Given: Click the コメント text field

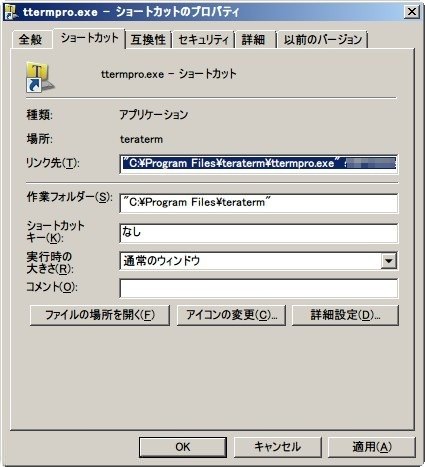Looking at the screenshot, I should (x=258, y=288).
